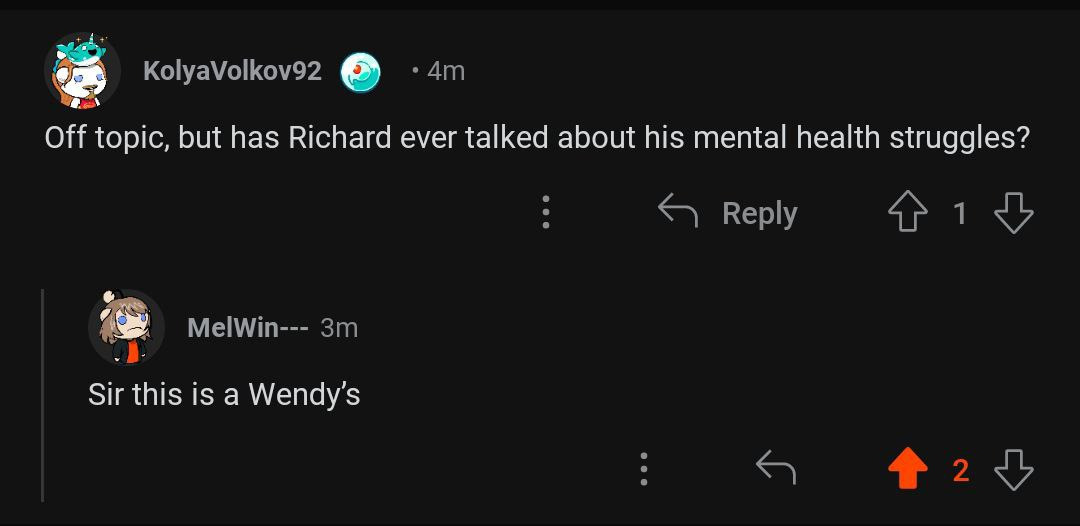Reply to MelWin's comment with arrow icon
Screen dimensions: 1080x526
[x=775, y=468]
